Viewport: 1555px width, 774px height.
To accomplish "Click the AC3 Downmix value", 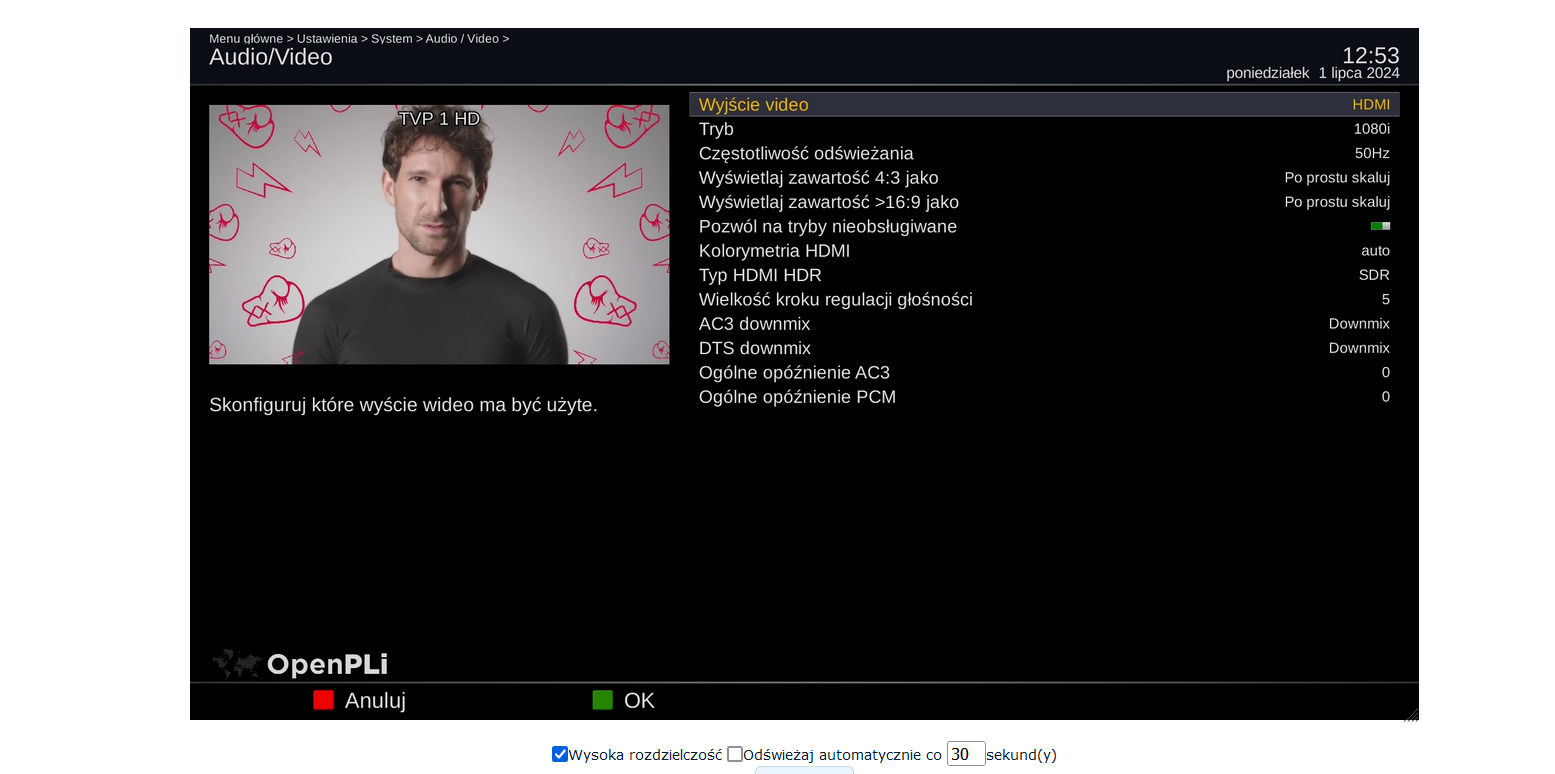I will coord(1359,324).
